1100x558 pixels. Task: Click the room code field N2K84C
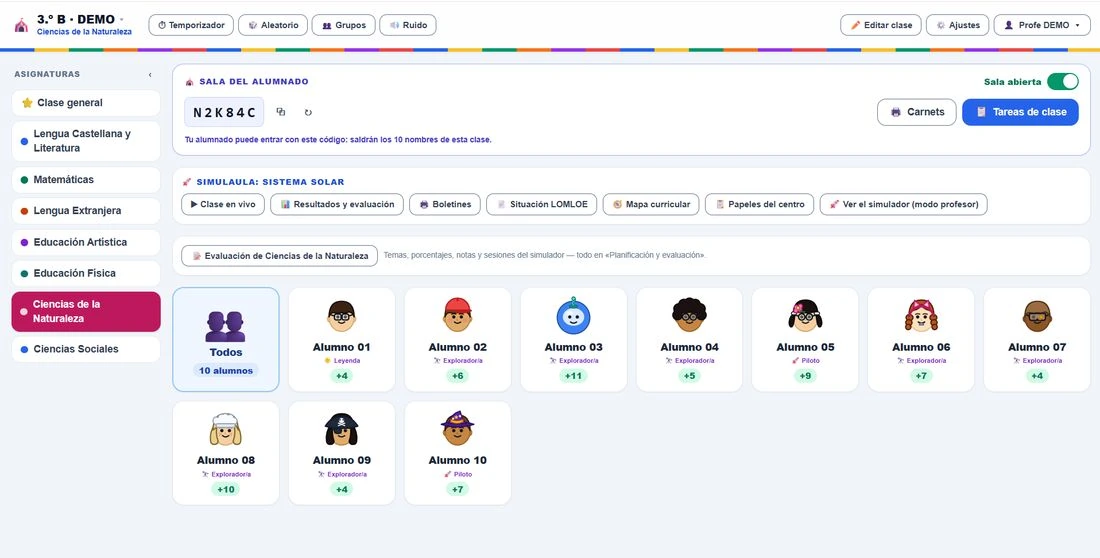224,112
